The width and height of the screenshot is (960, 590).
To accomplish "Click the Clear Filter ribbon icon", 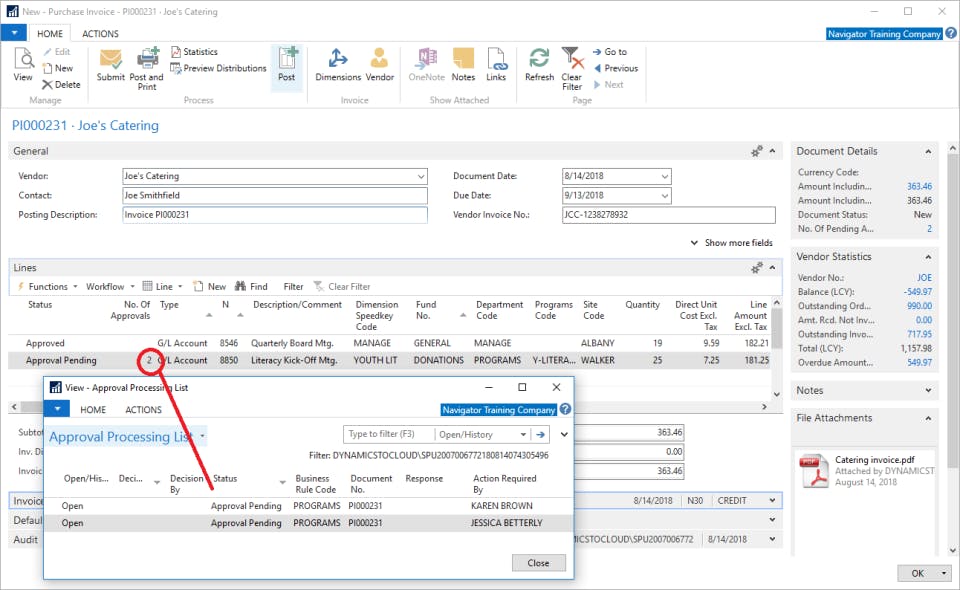I will [571, 60].
